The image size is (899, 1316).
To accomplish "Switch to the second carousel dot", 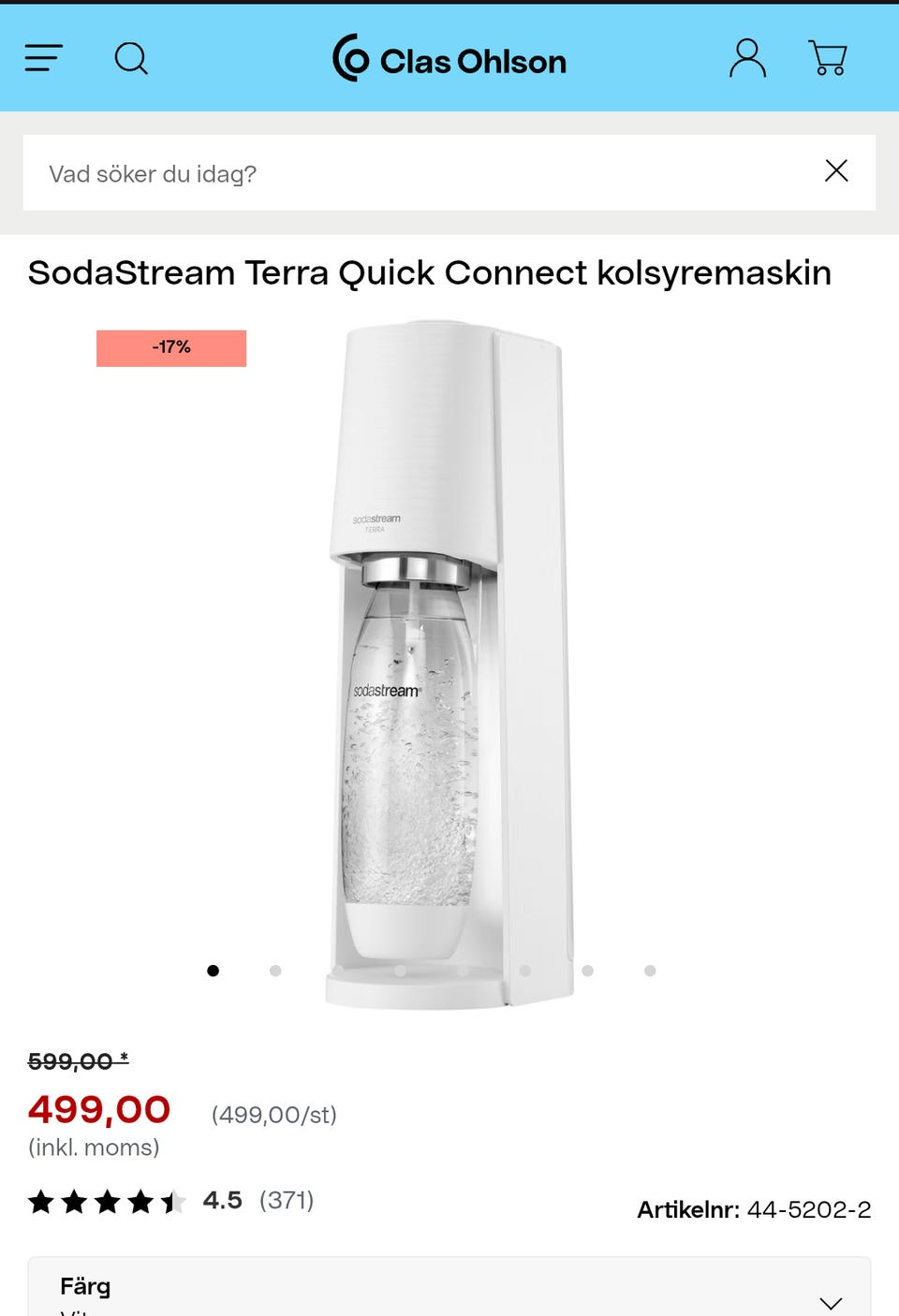I will pos(275,971).
